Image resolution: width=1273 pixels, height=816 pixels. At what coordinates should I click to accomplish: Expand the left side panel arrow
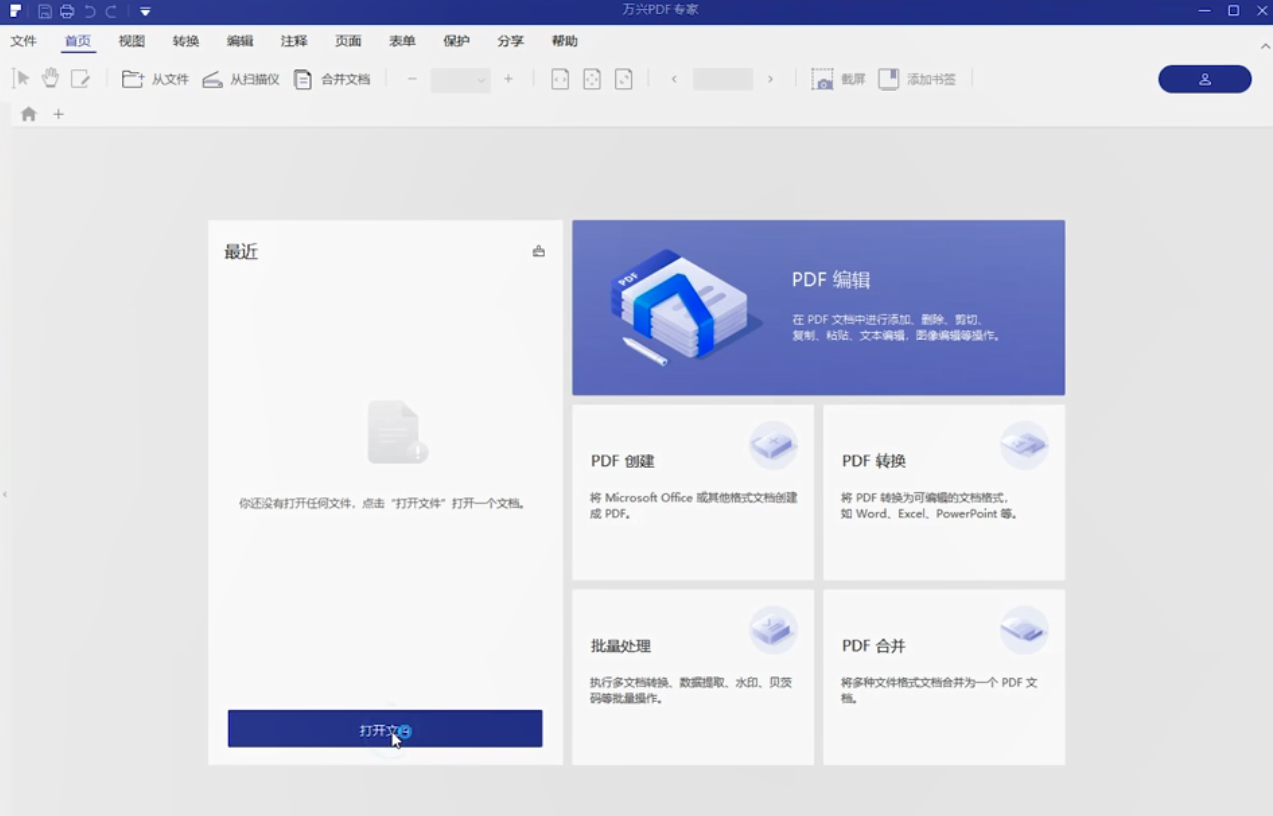(x=5, y=494)
